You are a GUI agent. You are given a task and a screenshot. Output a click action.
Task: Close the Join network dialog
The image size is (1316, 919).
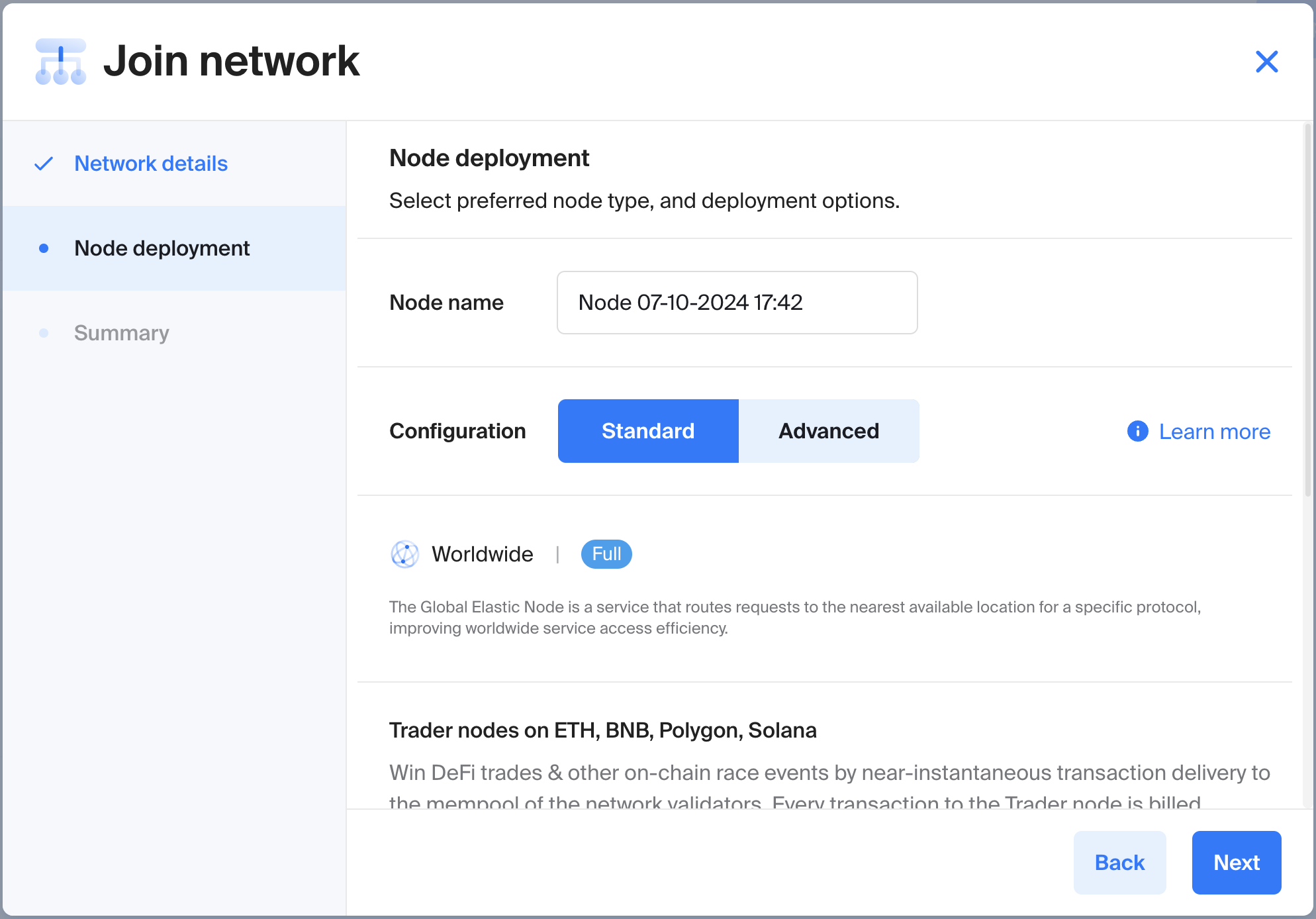pyautogui.click(x=1266, y=62)
